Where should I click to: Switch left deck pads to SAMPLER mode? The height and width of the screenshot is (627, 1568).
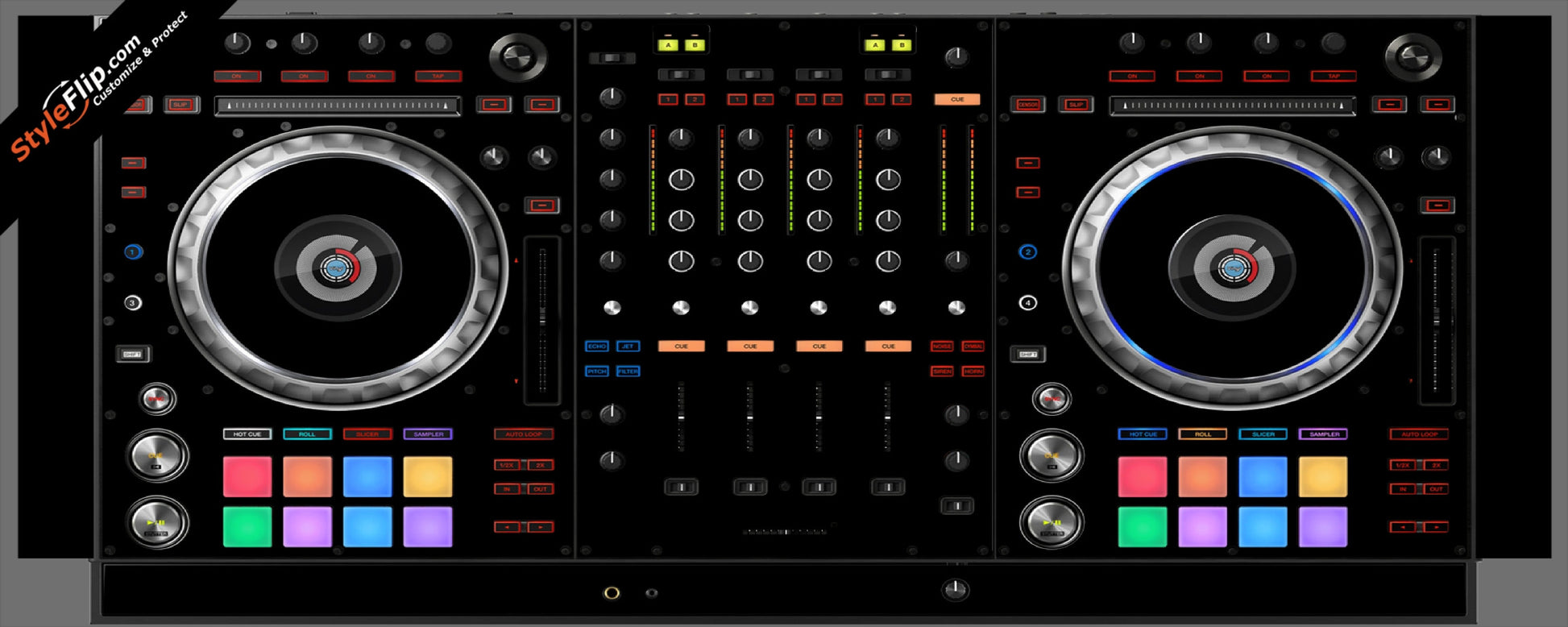pyautogui.click(x=428, y=434)
